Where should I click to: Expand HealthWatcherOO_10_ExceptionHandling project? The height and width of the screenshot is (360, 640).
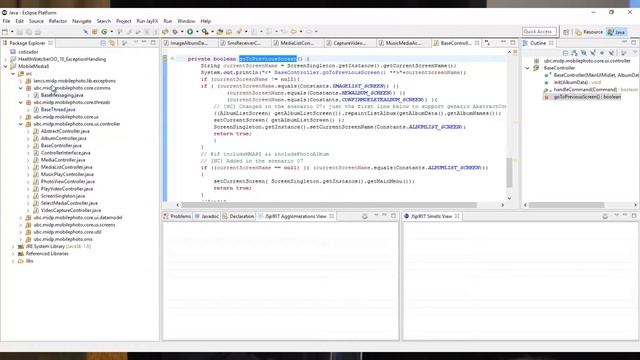(5, 59)
